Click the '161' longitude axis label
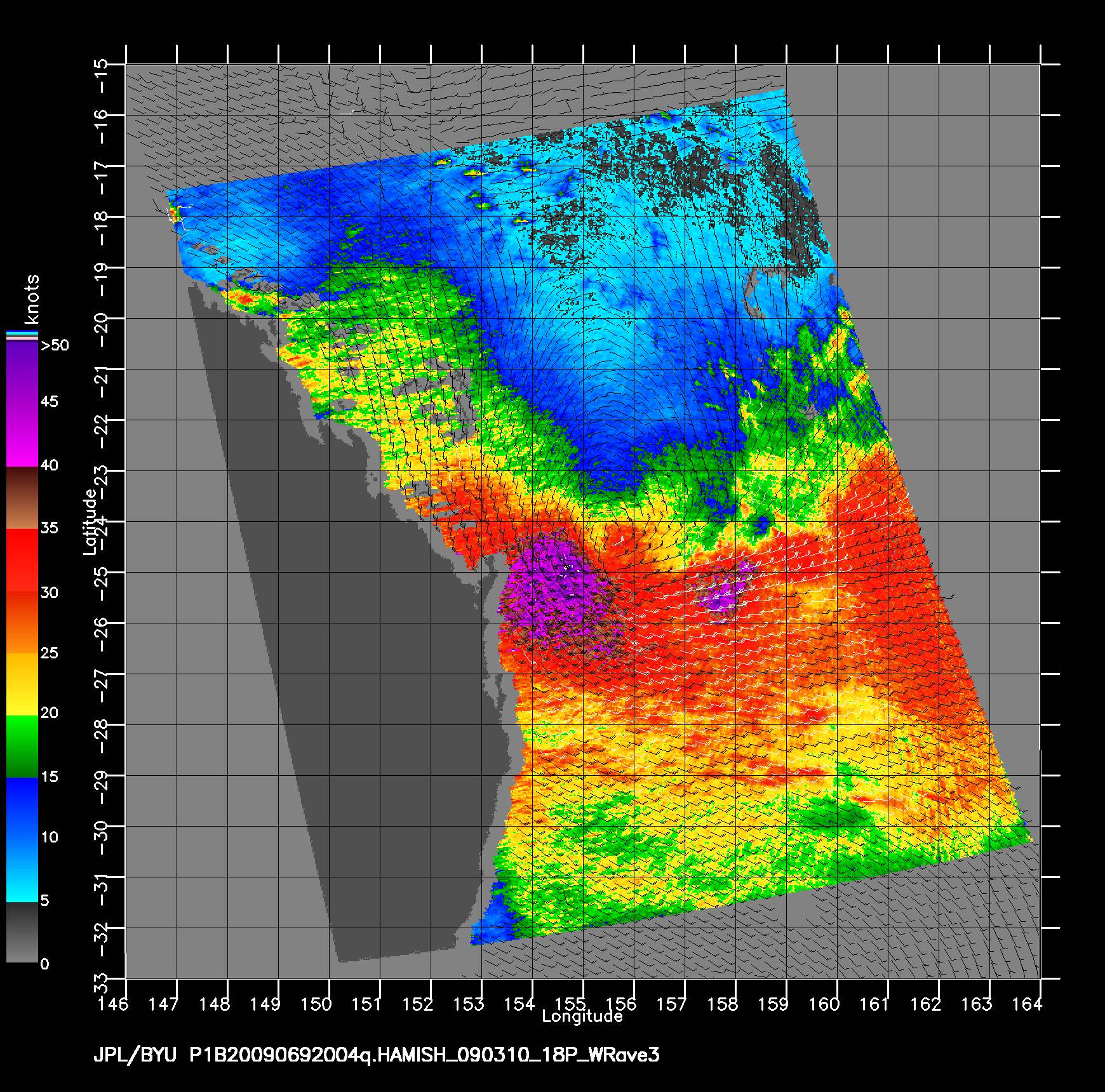Viewport: 1105px width, 1092px height. tap(875, 1004)
